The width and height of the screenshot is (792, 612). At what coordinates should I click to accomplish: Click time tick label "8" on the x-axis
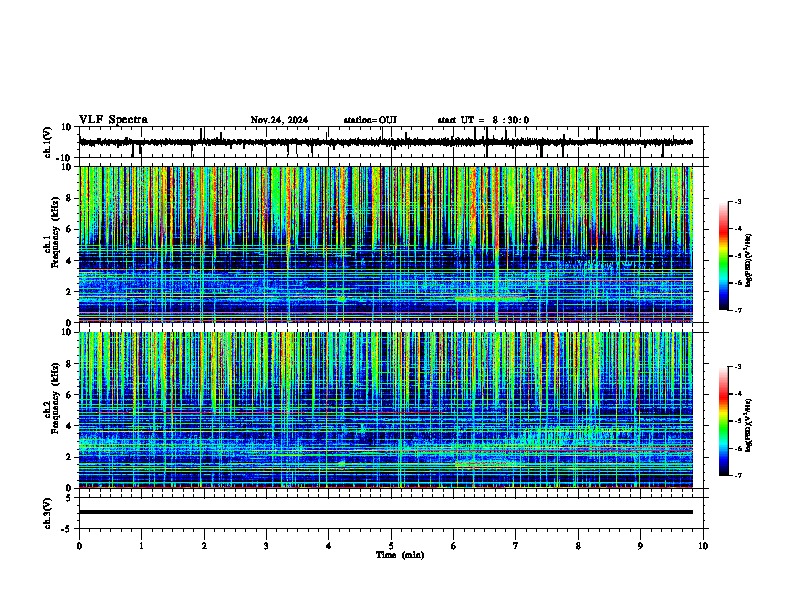point(578,546)
